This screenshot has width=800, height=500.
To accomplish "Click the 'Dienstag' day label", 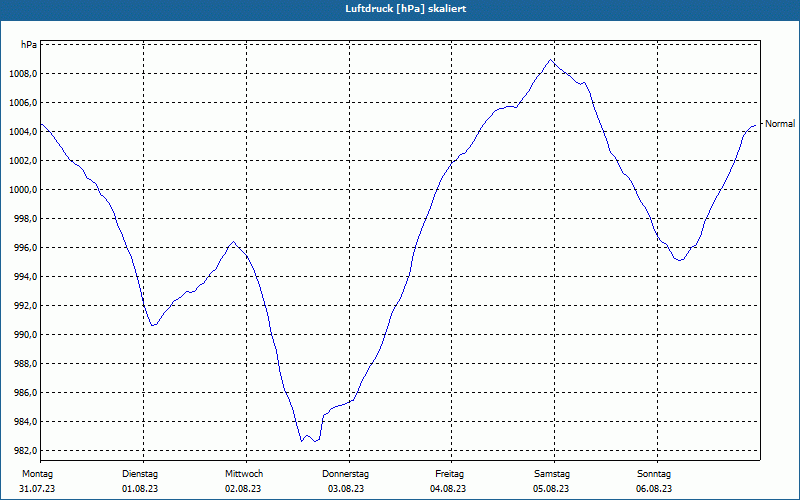I will (140, 474).
